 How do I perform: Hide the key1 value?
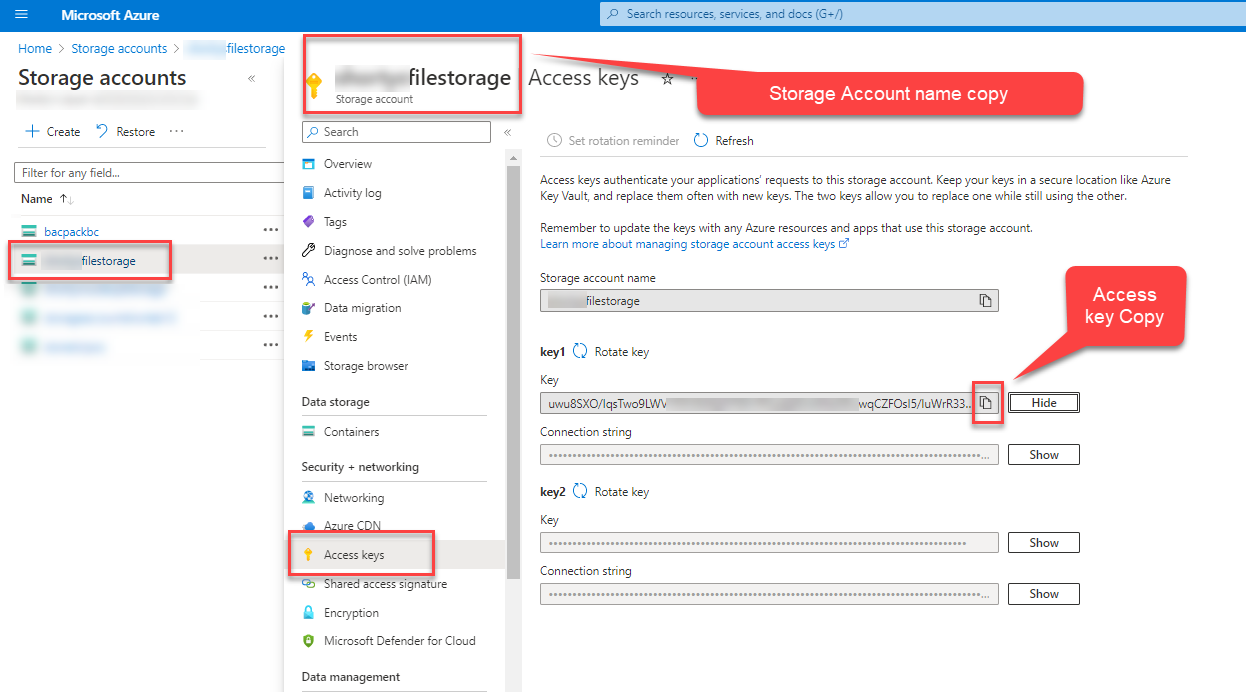point(1043,402)
